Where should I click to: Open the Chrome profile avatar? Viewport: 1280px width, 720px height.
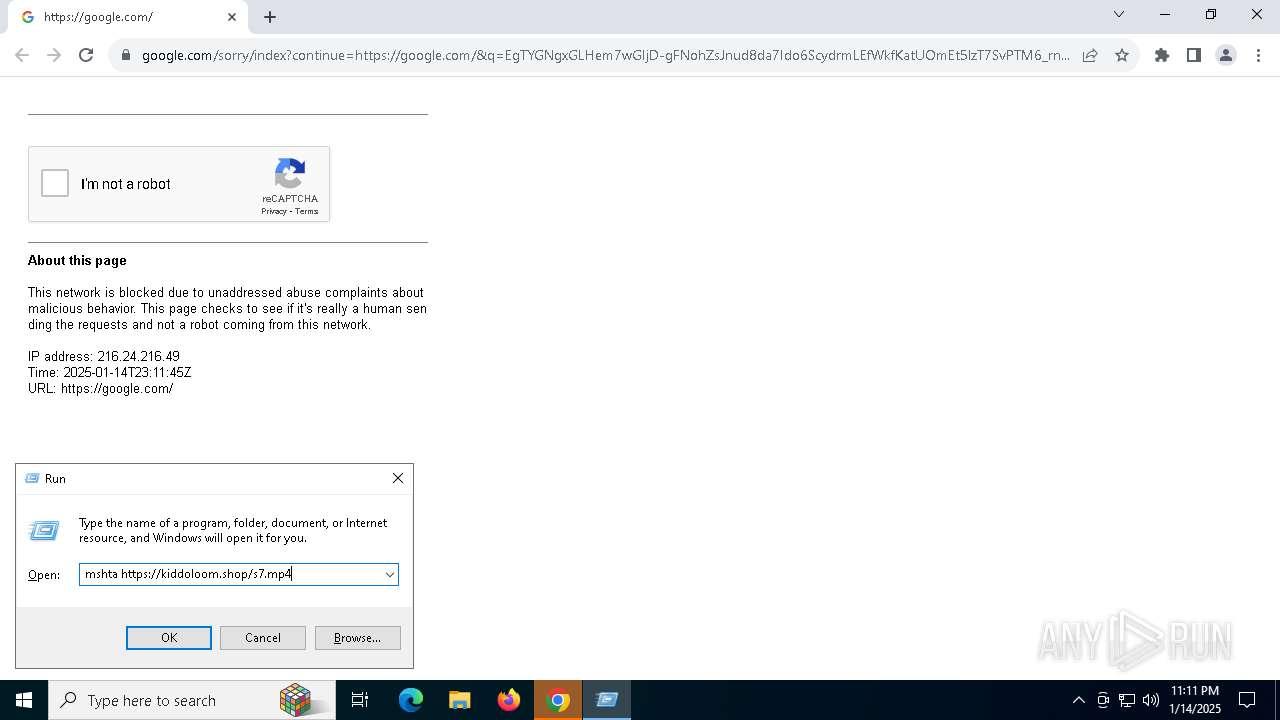click(1226, 55)
